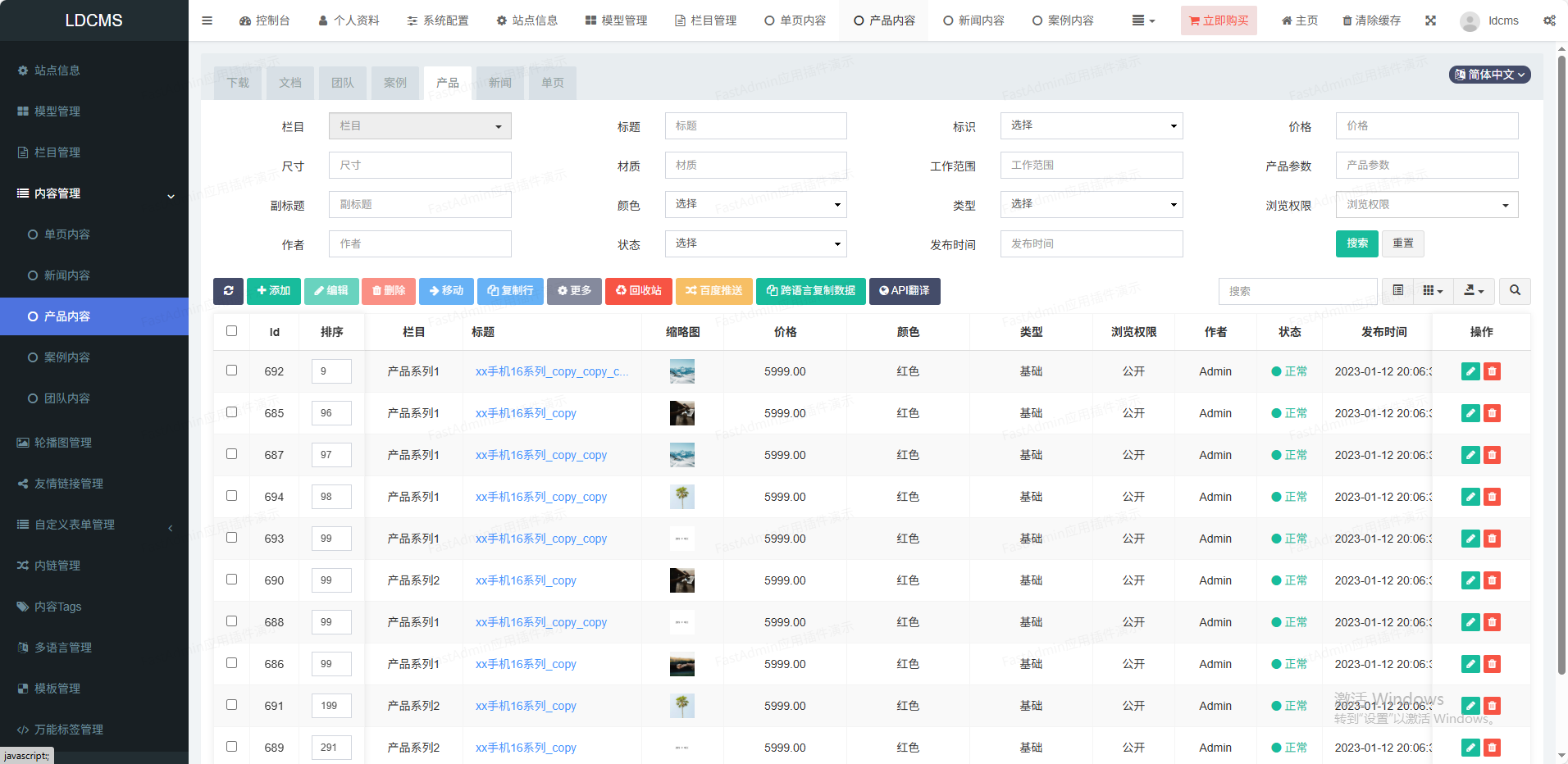The height and width of the screenshot is (764, 1568).
Task: Expand the 简体中文 language selector
Action: click(1489, 75)
